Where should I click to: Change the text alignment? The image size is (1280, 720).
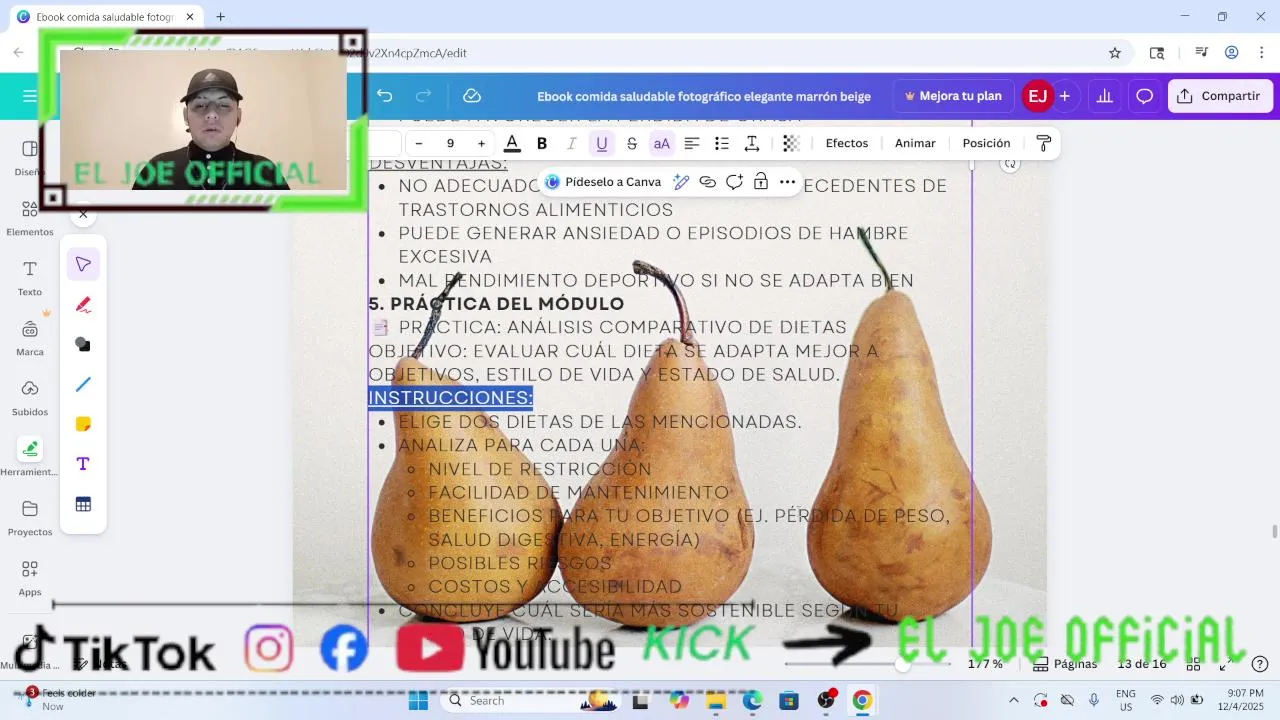tap(692, 143)
